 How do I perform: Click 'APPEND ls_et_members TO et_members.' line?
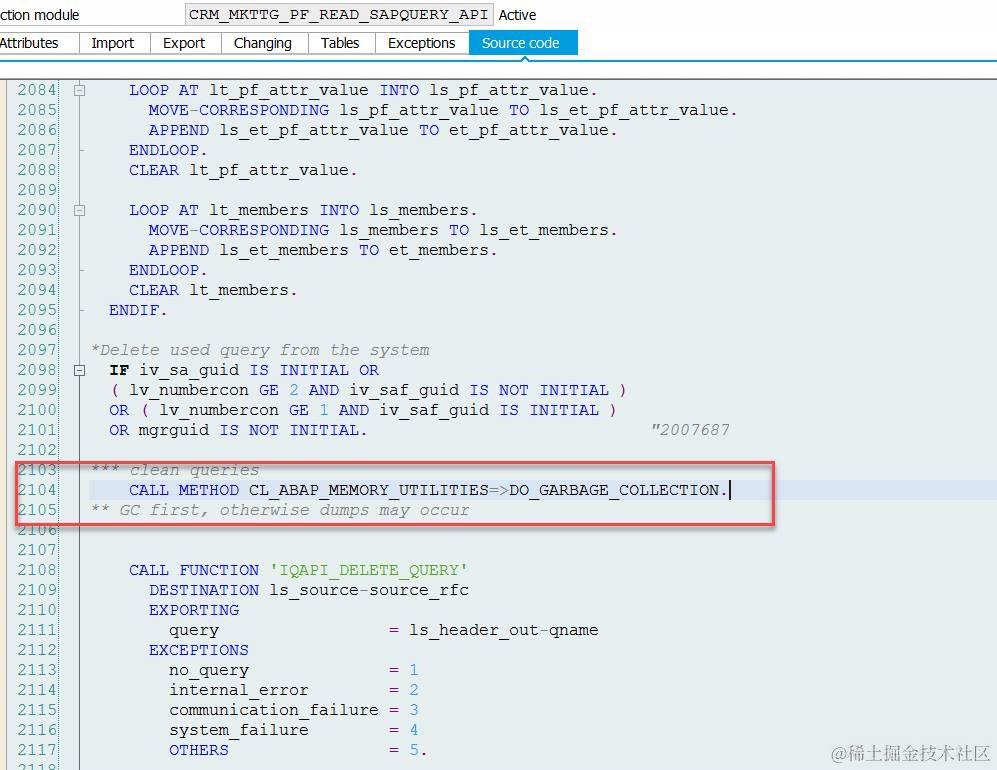(x=322, y=250)
